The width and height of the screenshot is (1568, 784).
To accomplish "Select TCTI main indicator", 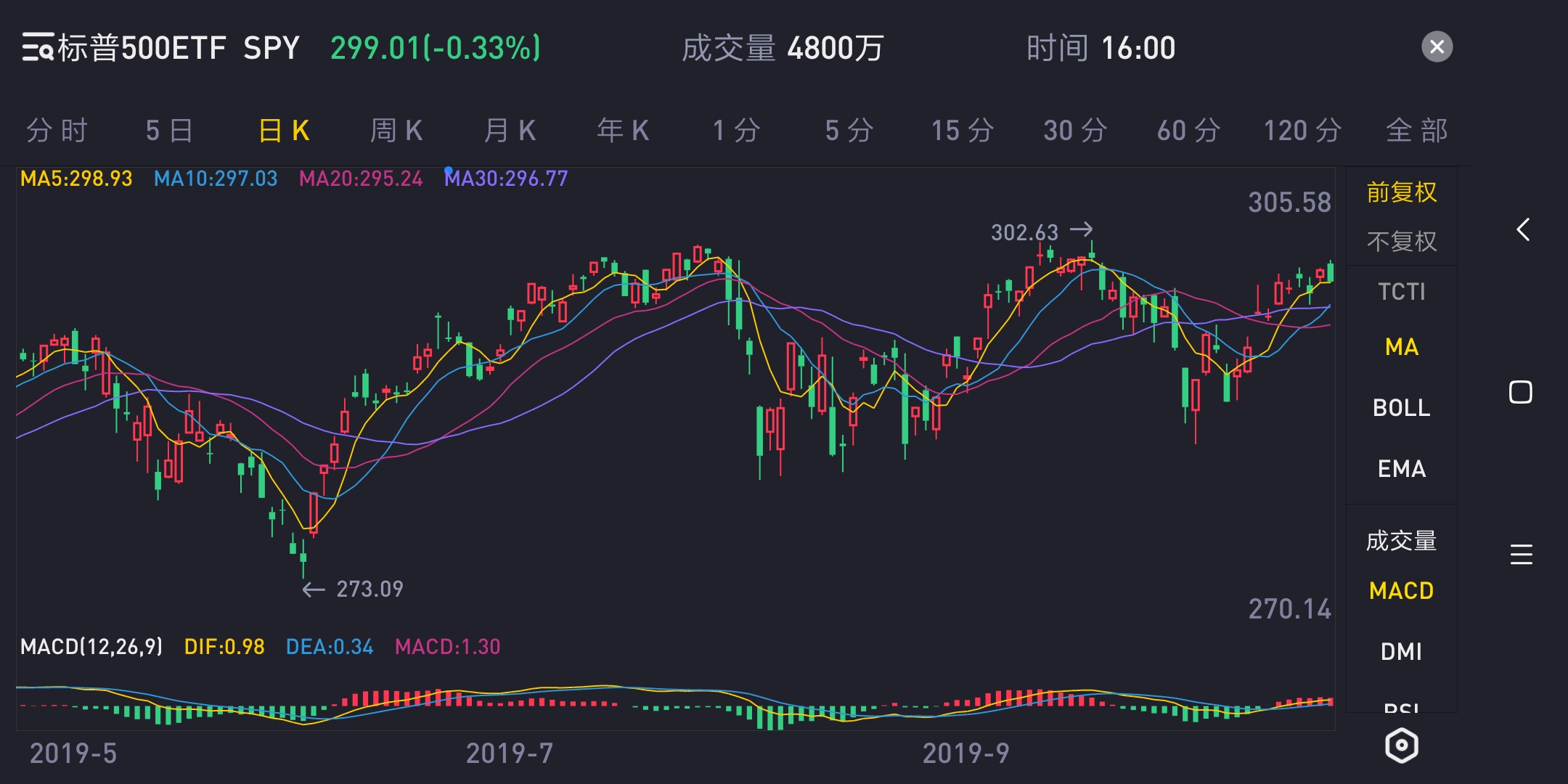I will [1401, 292].
